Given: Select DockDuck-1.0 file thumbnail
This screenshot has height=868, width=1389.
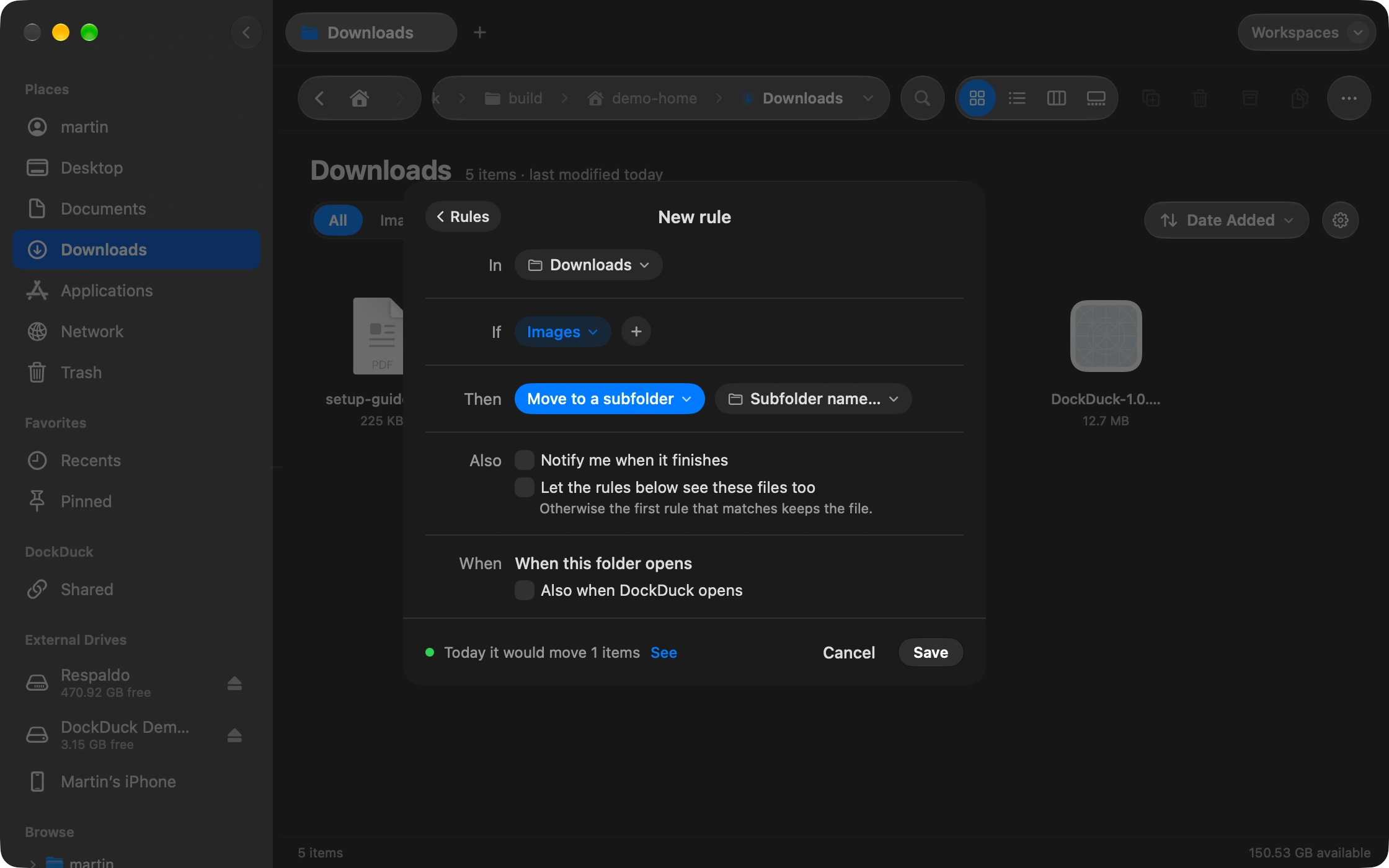Looking at the screenshot, I should click(1106, 336).
